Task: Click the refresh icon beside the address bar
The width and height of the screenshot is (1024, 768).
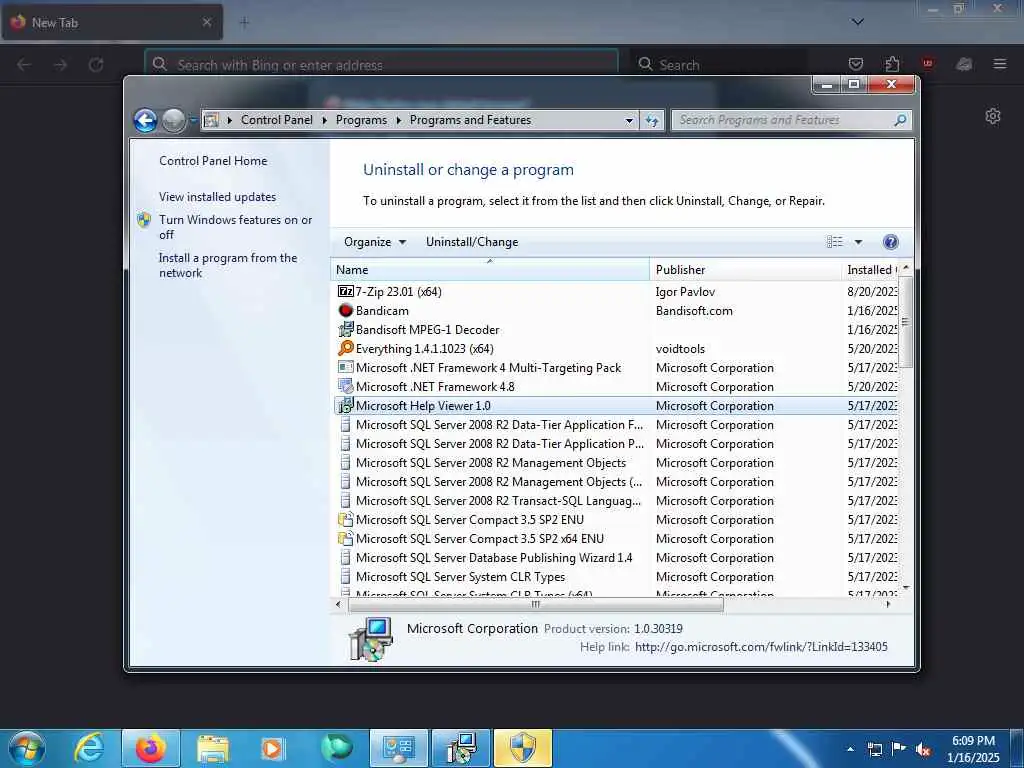Action: pyautogui.click(x=652, y=120)
